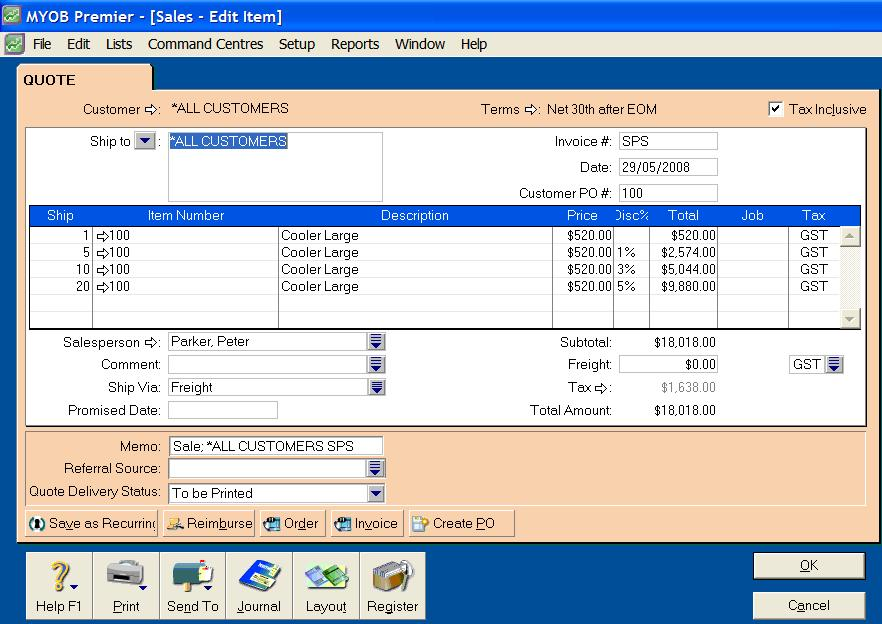Open the Freight GST tax code selector
The image size is (882, 624).
834,364
